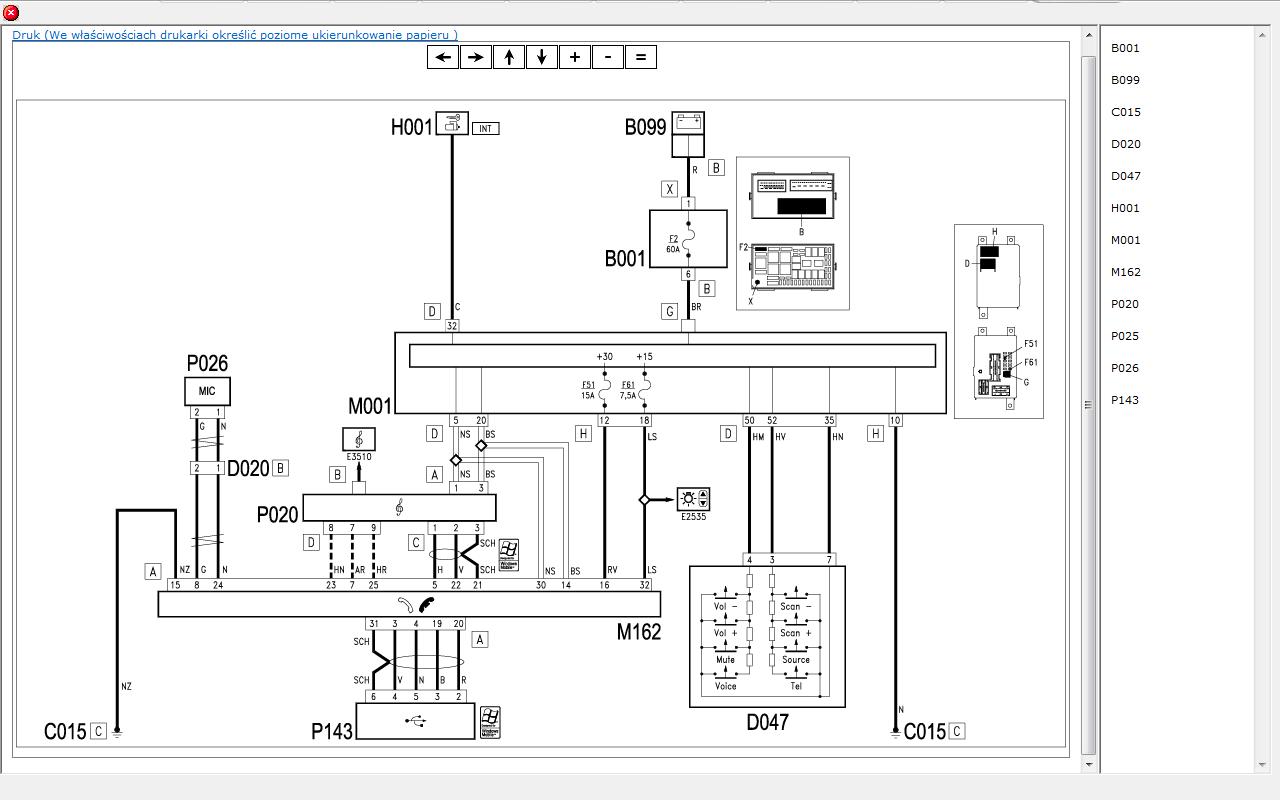Select B099 in the component list
This screenshot has height=800, width=1280.
tap(1125, 80)
